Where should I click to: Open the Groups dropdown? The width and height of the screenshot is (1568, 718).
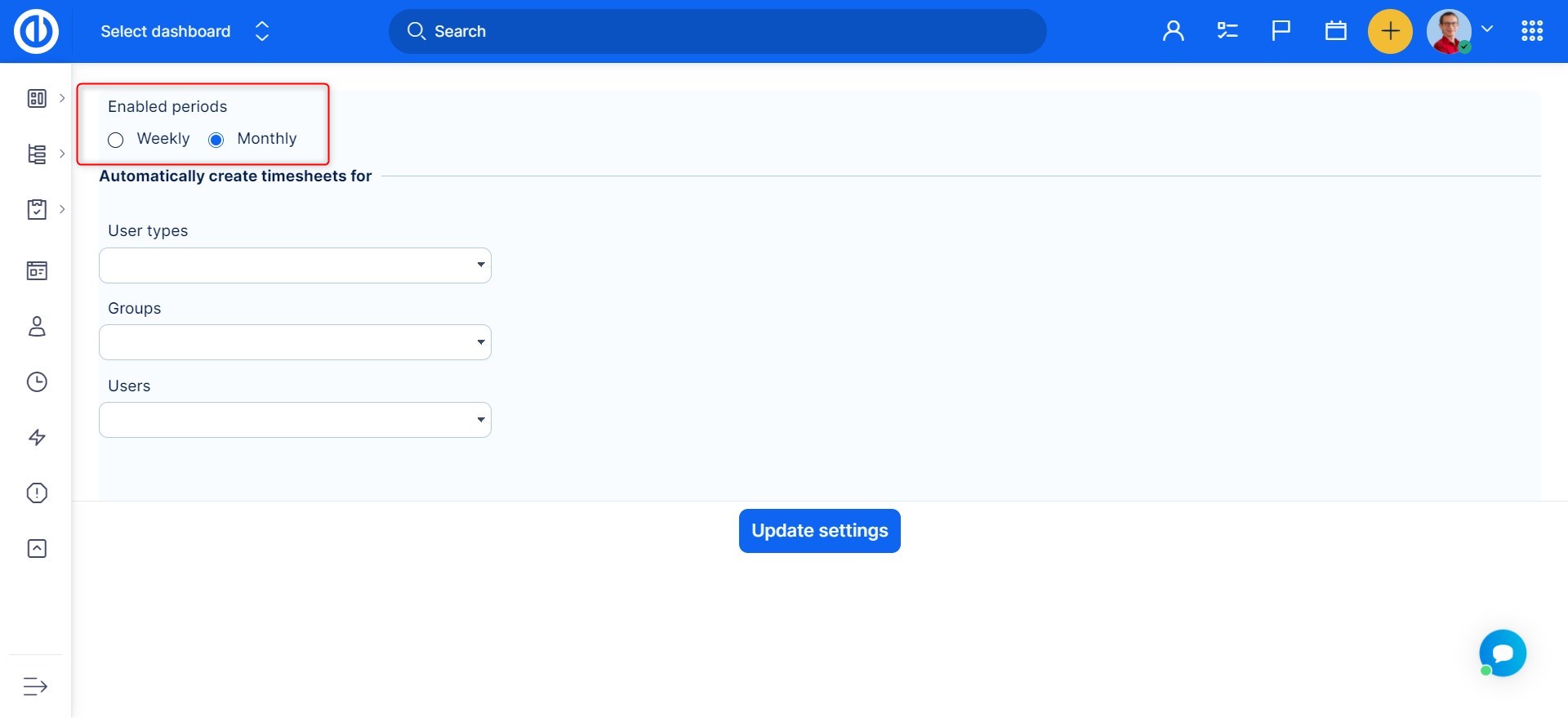point(295,342)
